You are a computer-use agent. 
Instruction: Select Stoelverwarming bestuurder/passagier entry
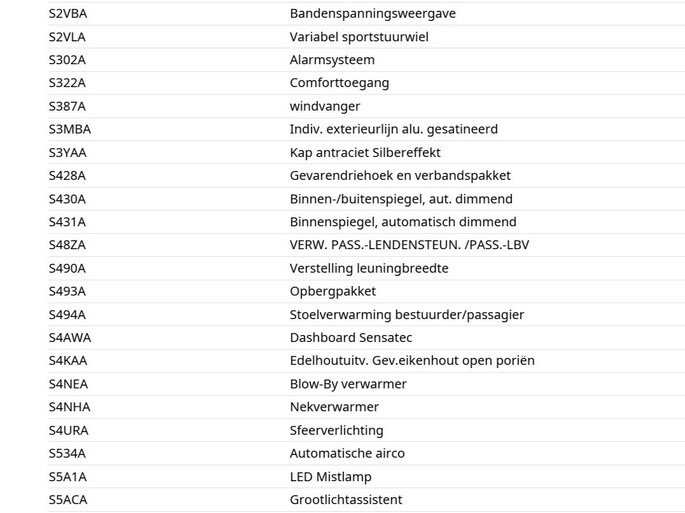click(407, 315)
